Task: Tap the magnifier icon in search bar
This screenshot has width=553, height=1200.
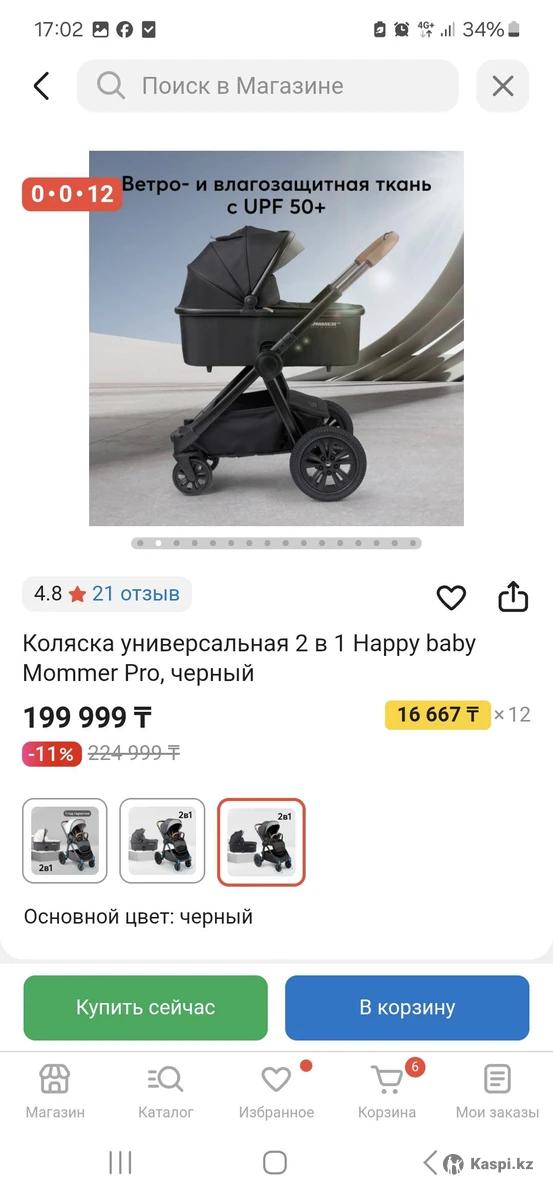Action: pos(110,86)
